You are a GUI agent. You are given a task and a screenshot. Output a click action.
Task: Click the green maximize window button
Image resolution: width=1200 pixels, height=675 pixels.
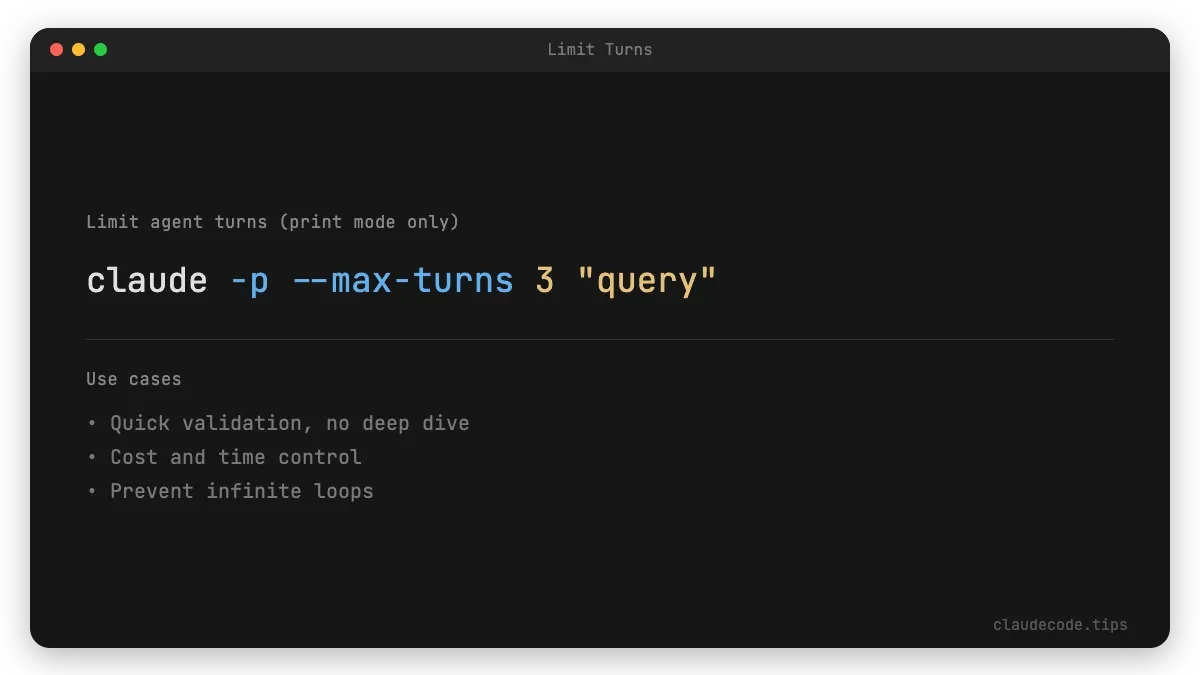tap(100, 49)
